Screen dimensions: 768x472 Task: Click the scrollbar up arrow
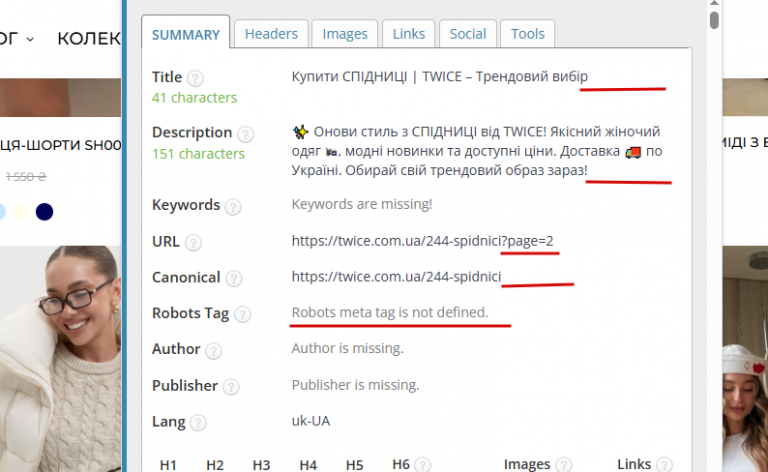[x=714, y=3]
